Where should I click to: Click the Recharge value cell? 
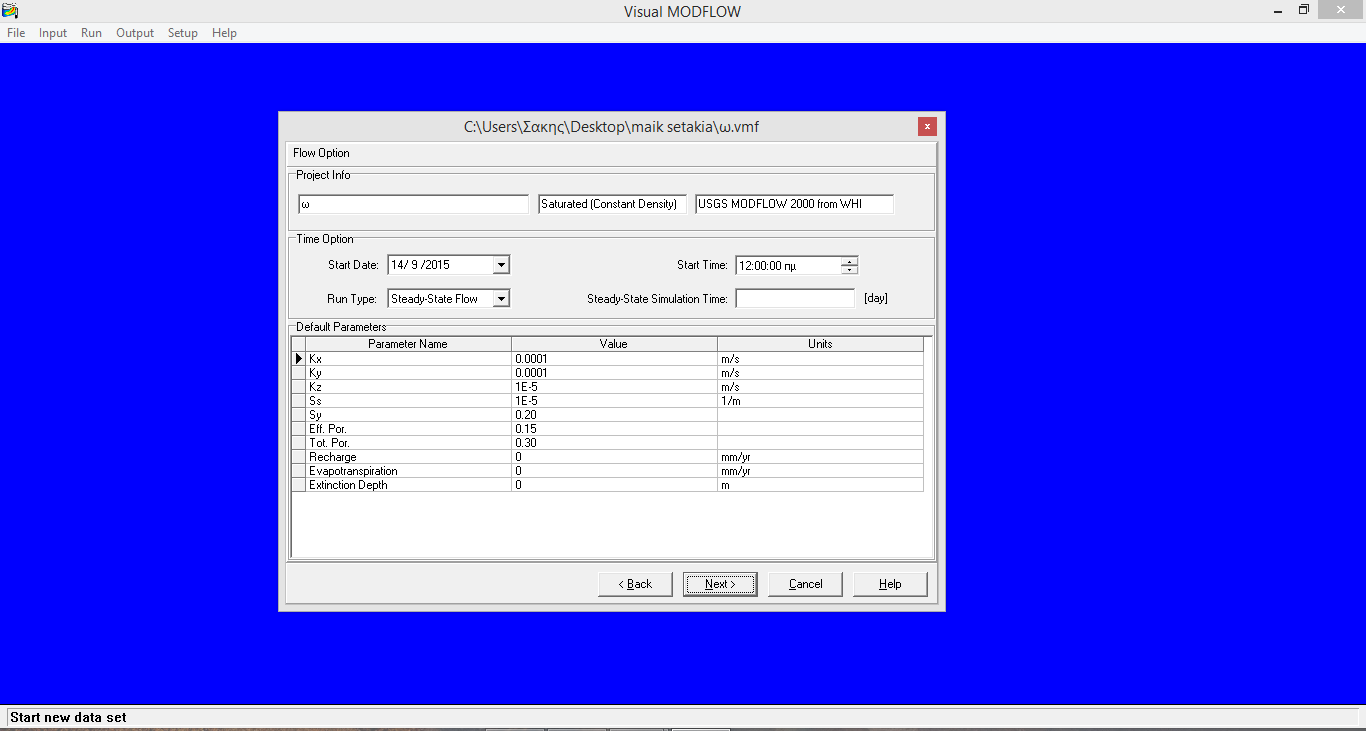click(614, 456)
